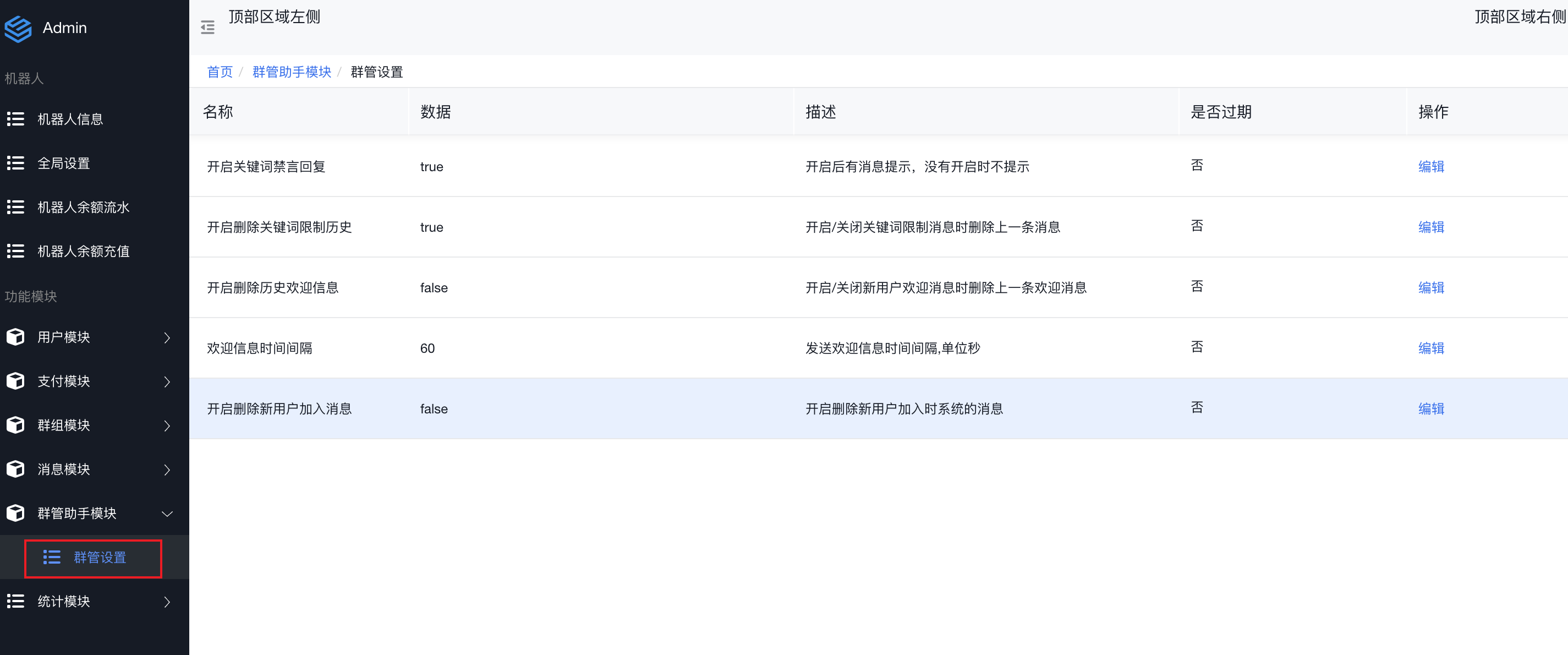Click the list icon beside 群管设置
1568x655 pixels.
[52, 557]
